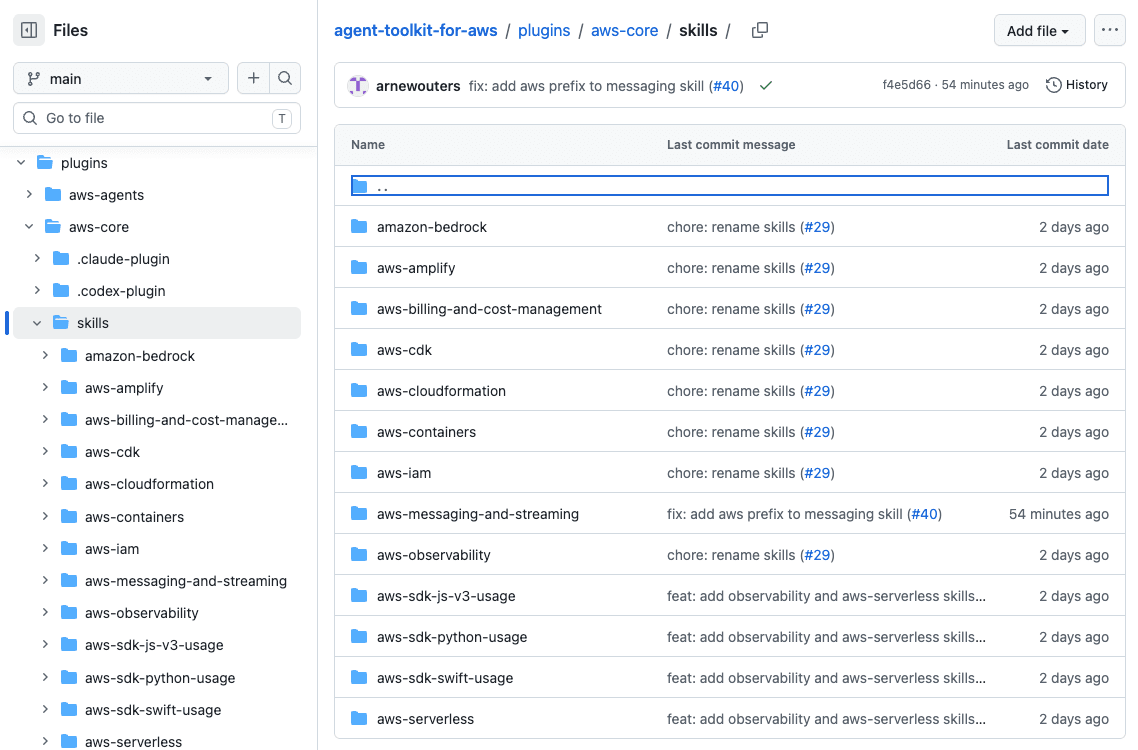Expand aws-observability chevron in file tree

tap(45, 613)
